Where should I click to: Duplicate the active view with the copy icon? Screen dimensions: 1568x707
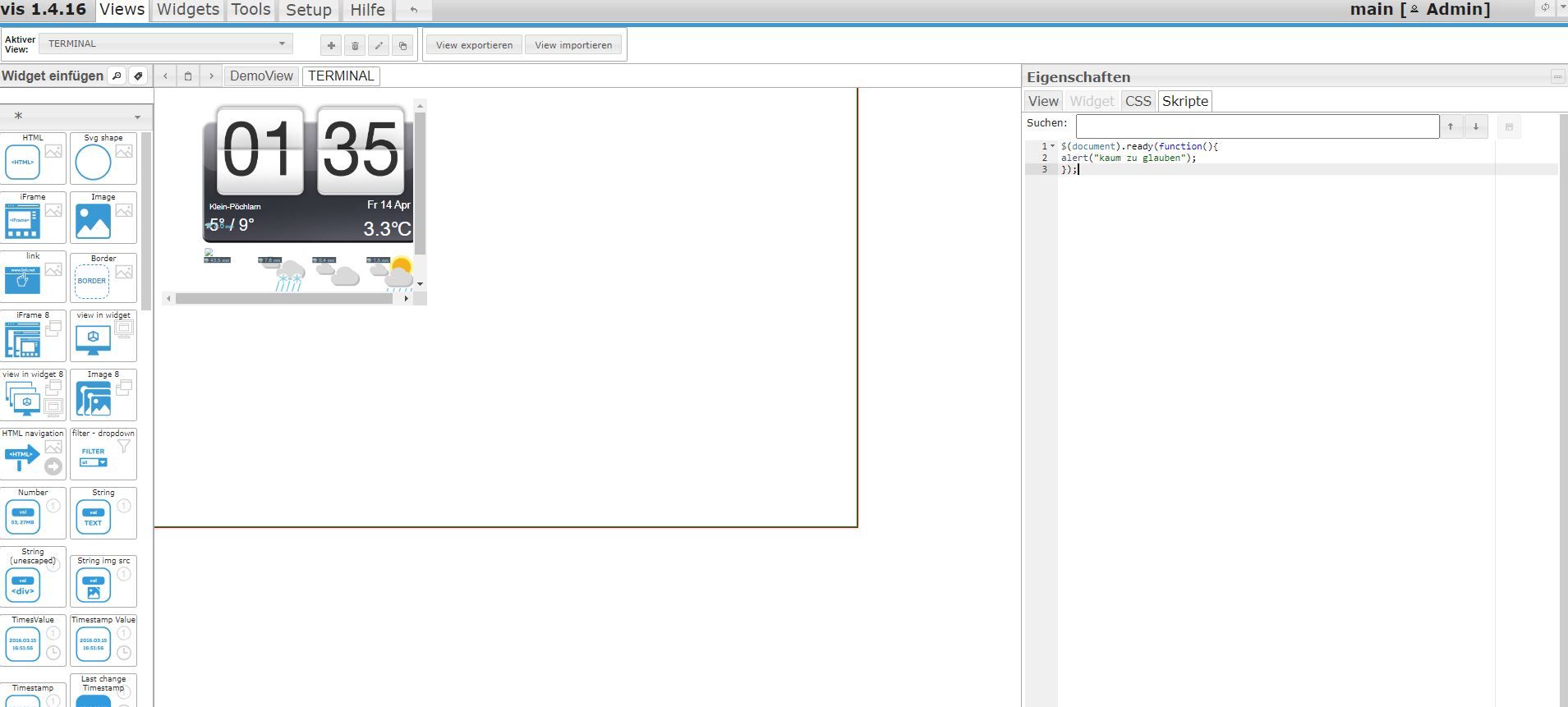[x=402, y=46]
